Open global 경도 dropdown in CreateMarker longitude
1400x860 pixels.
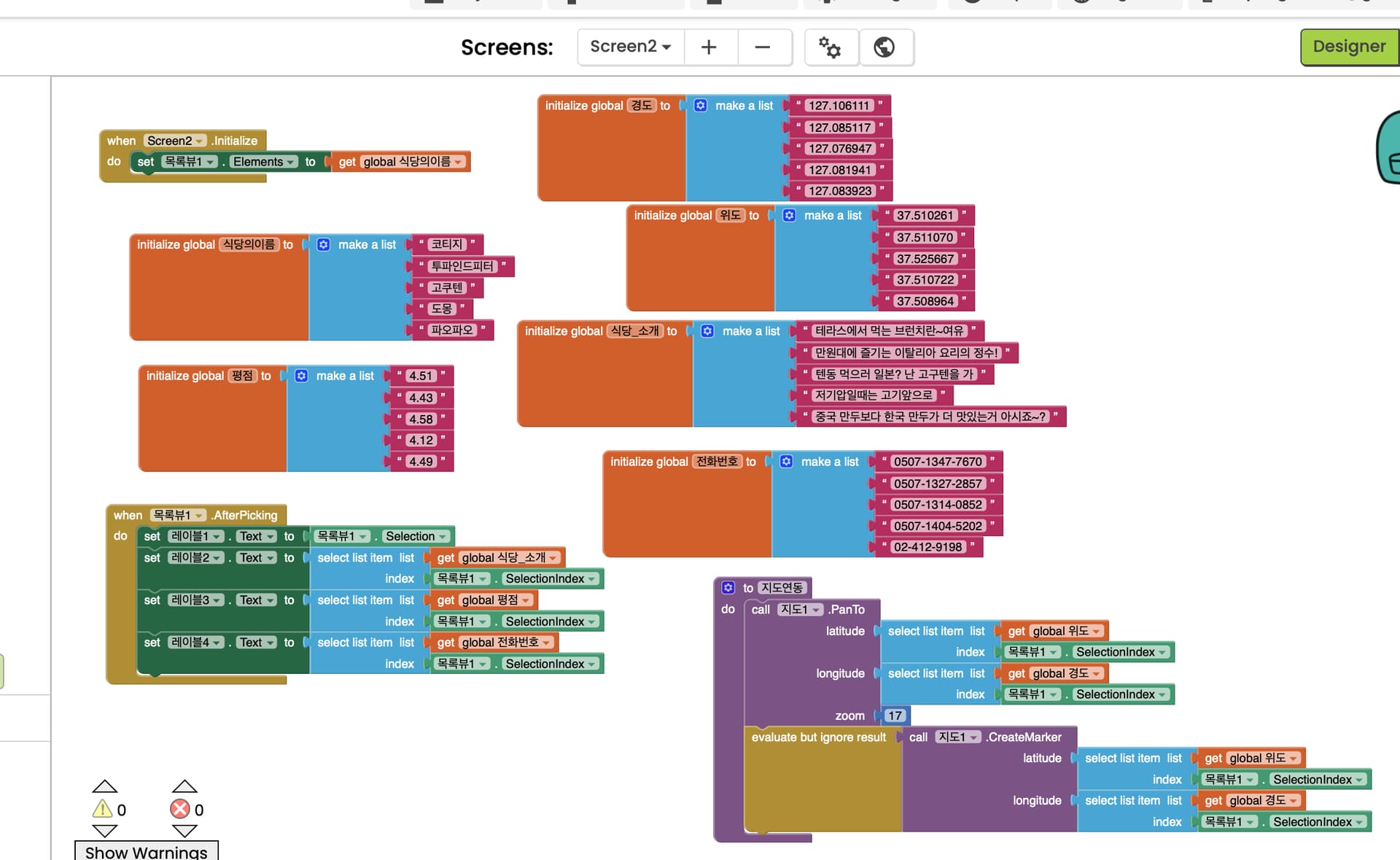[1264, 801]
